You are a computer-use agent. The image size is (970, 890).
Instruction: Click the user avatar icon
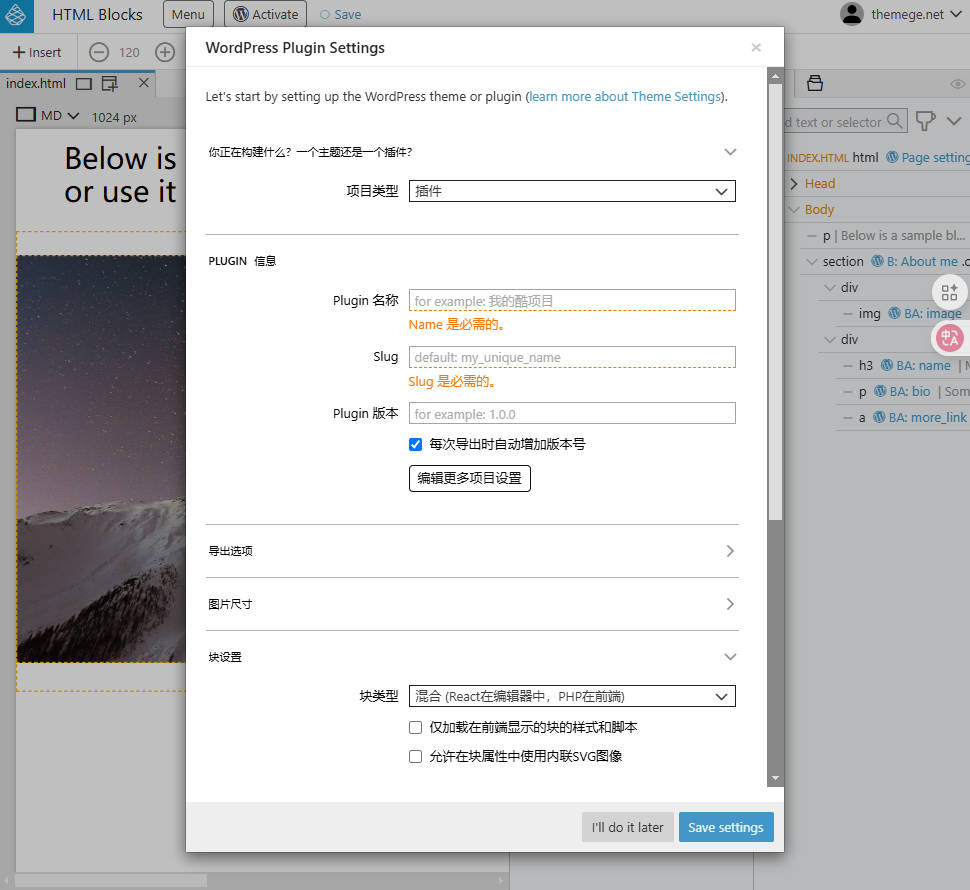pos(852,14)
